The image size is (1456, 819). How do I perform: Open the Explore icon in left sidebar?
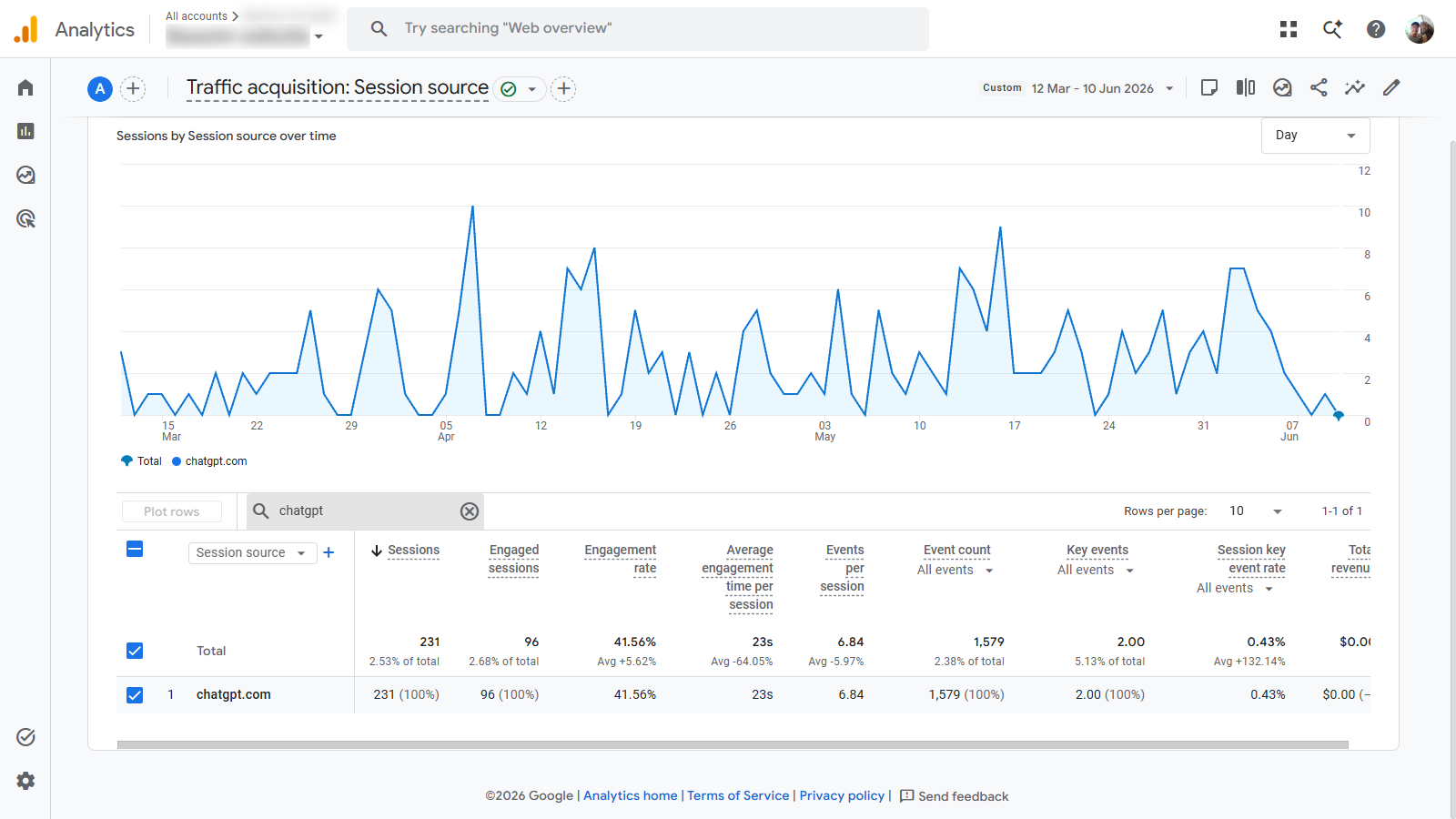coord(25,175)
